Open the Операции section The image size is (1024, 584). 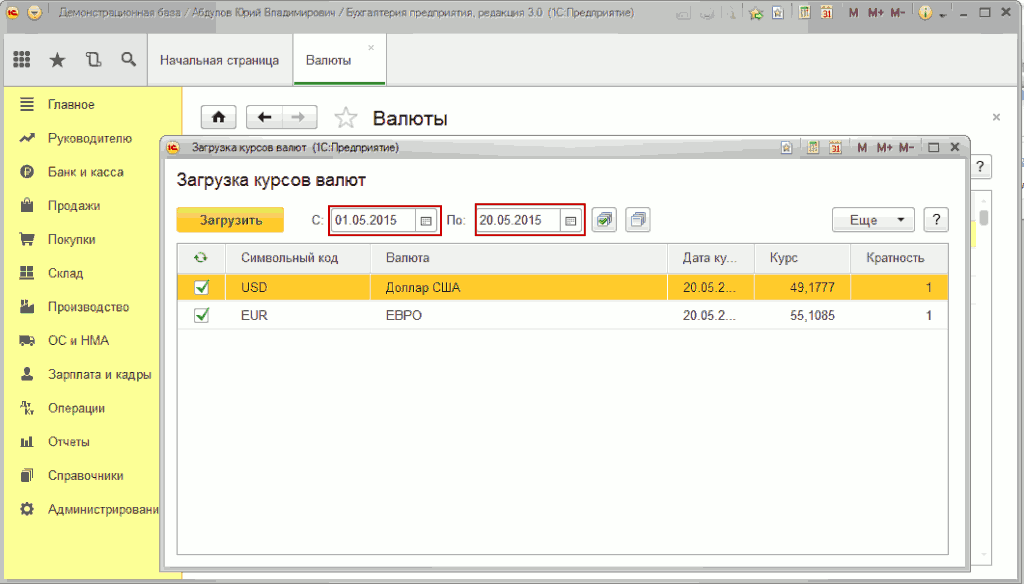(76, 408)
